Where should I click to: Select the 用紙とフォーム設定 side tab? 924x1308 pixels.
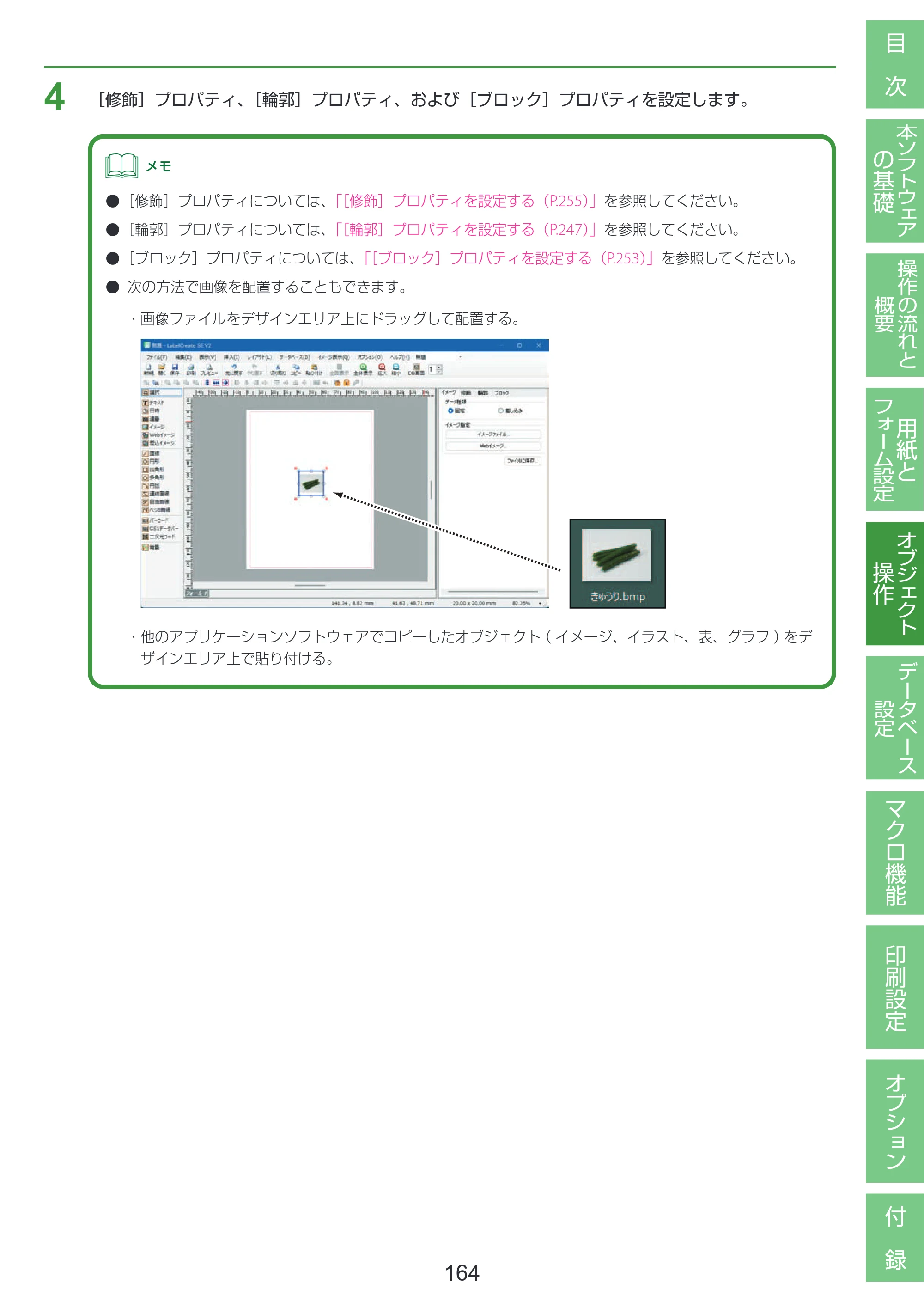click(894, 450)
